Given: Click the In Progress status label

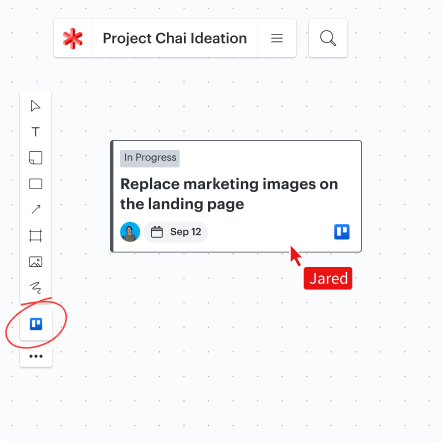Looking at the screenshot, I should 150,158.
